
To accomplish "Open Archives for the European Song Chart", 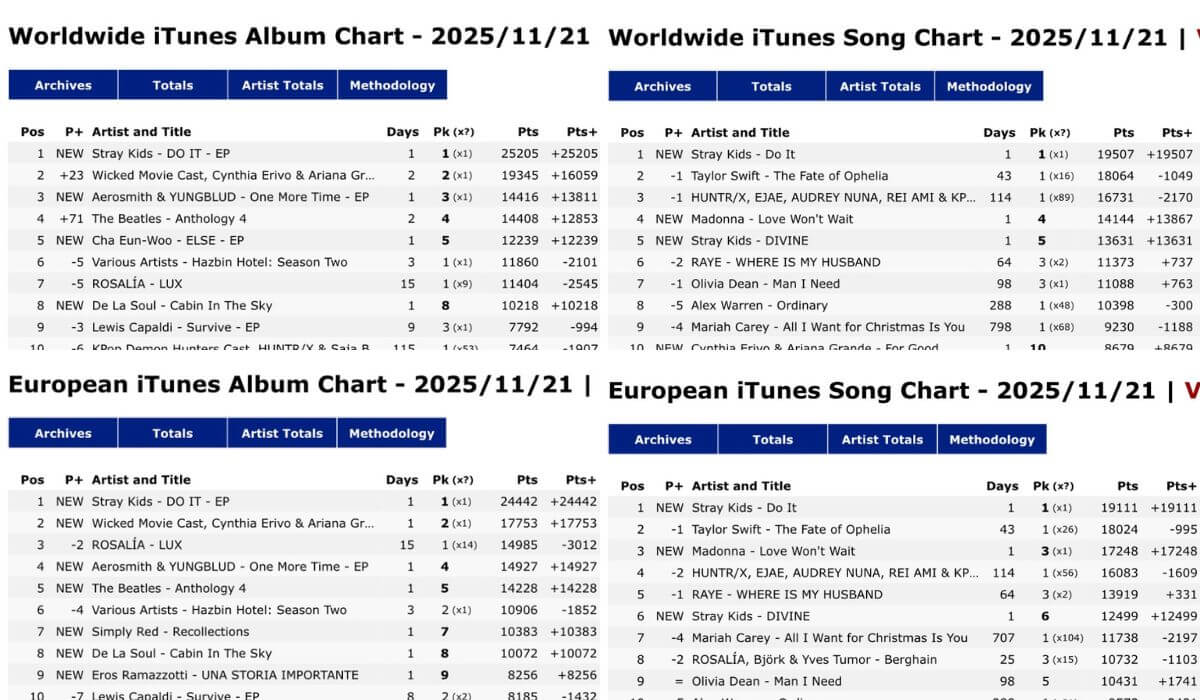I will click(x=662, y=438).
